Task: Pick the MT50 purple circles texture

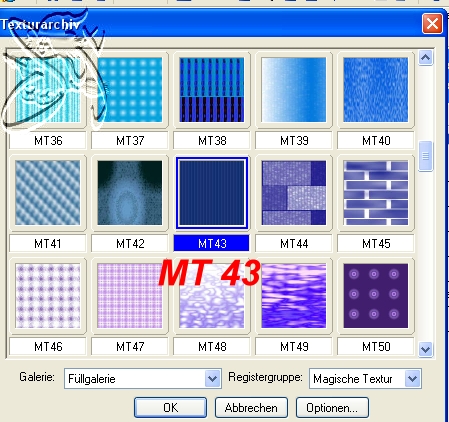Action: click(x=376, y=296)
